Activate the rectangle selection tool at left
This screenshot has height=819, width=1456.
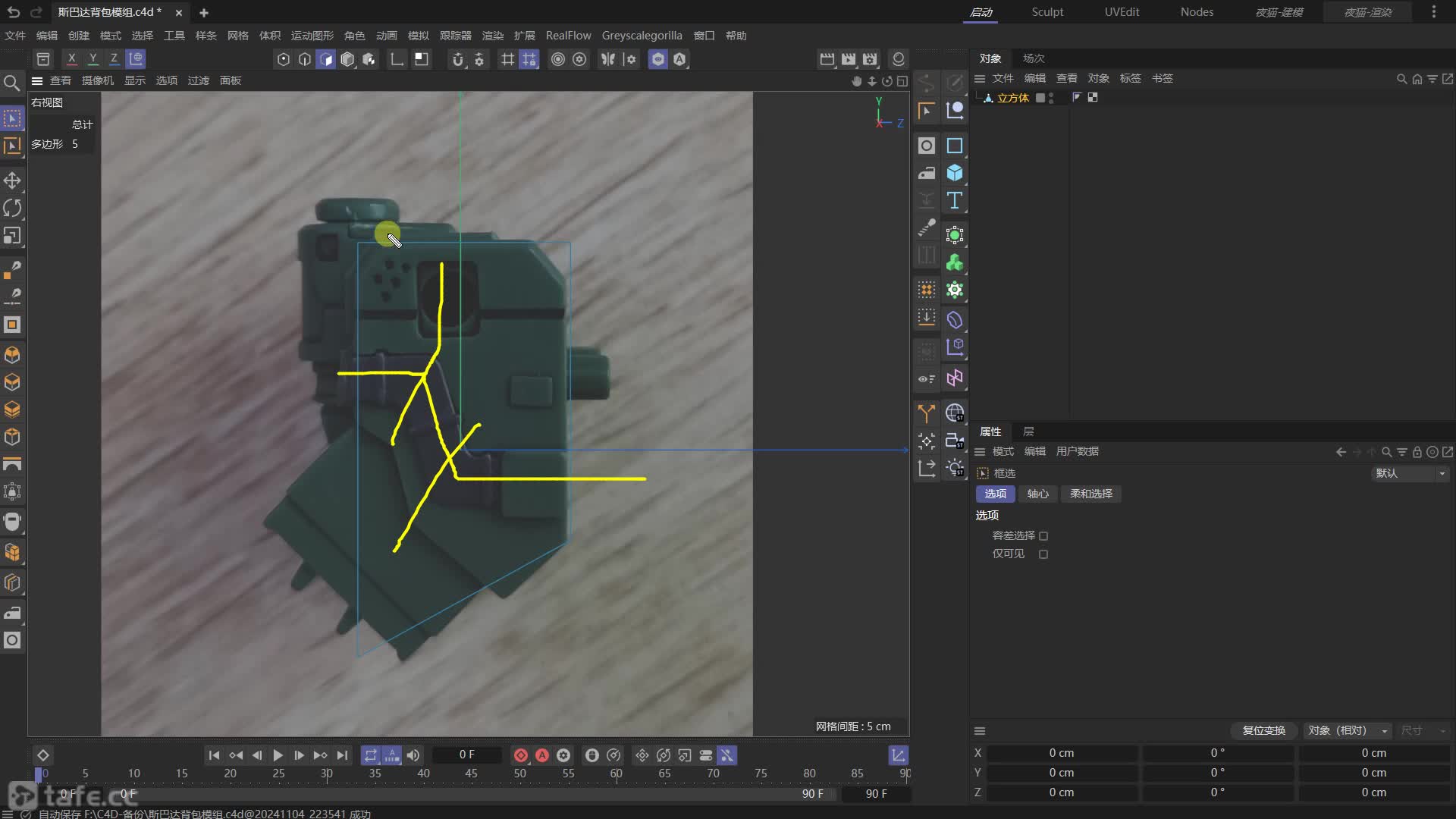12,118
